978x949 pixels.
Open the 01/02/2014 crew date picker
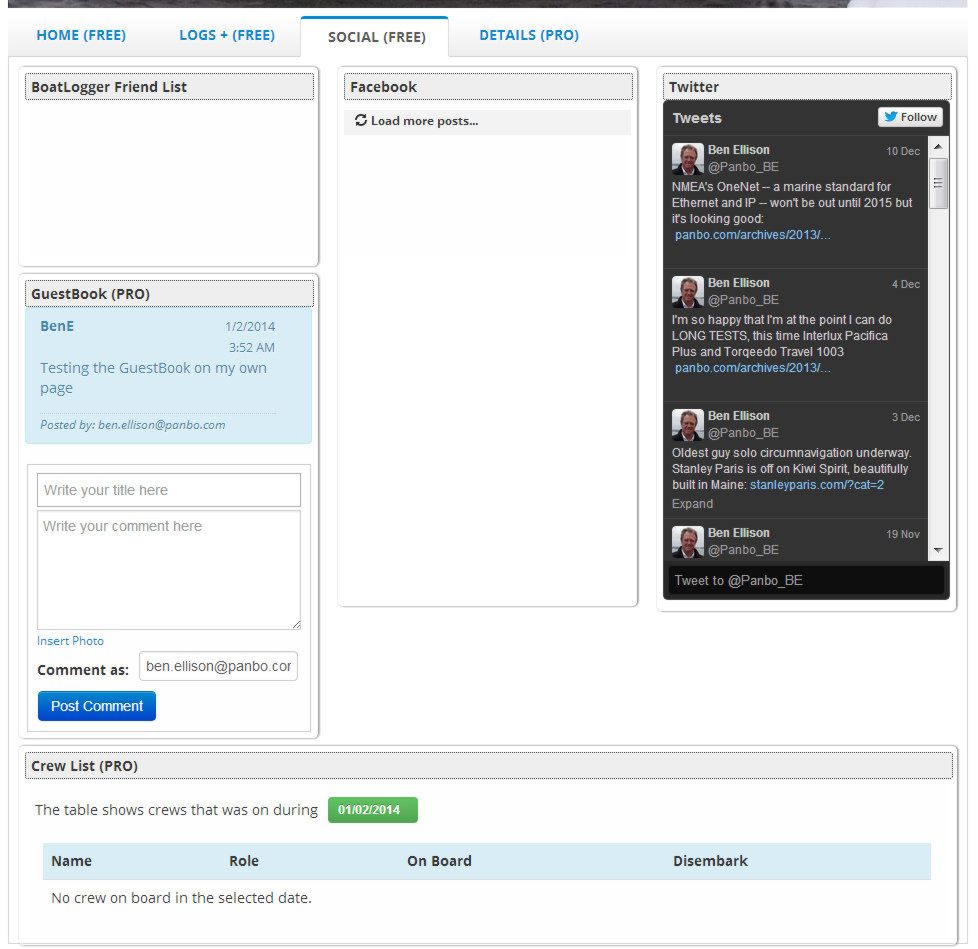[372, 810]
